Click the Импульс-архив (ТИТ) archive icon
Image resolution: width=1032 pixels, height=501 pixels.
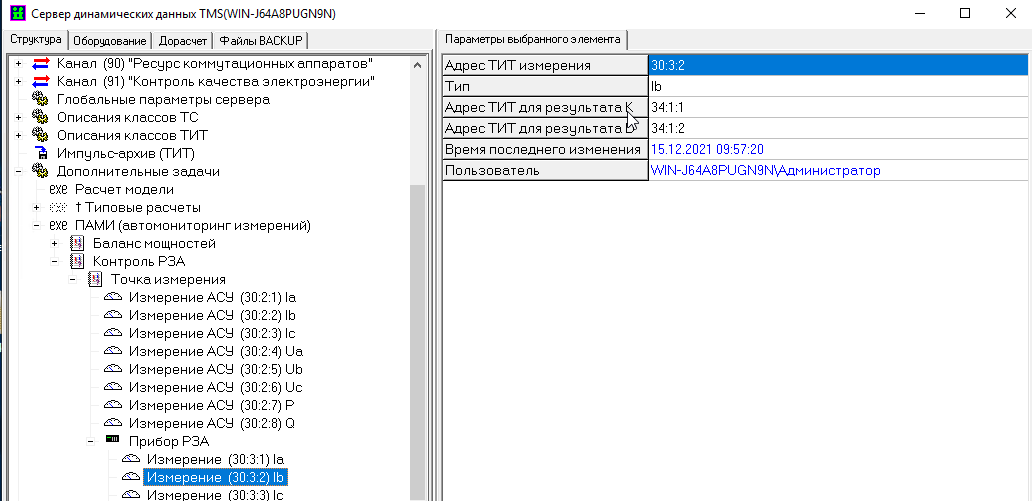pyautogui.click(x=41, y=154)
